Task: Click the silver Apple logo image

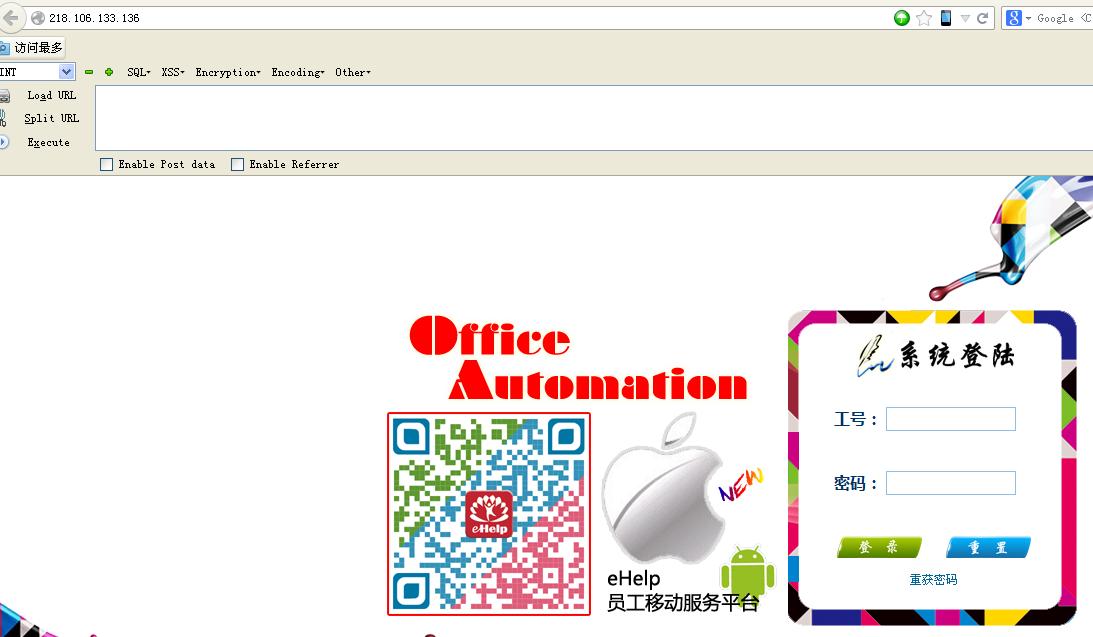Action: pyautogui.click(x=662, y=488)
